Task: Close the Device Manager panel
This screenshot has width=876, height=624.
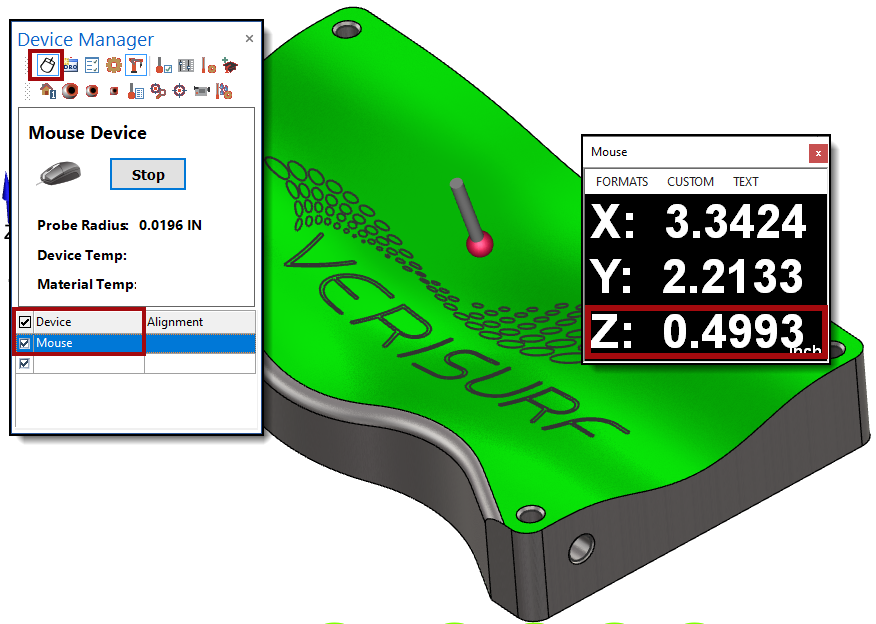Action: 249,39
